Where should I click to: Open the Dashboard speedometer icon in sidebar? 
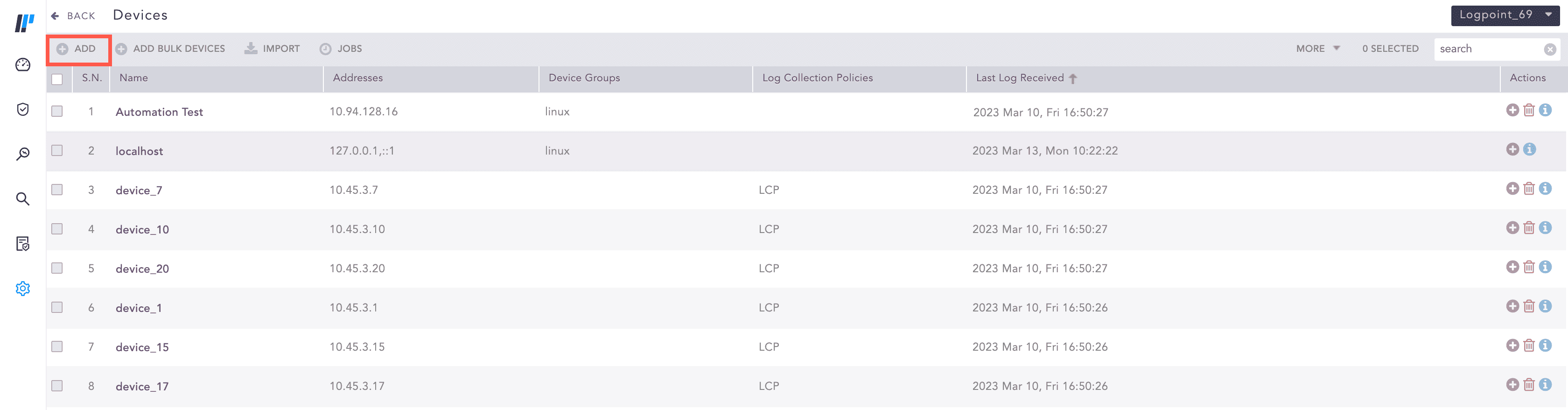click(22, 64)
